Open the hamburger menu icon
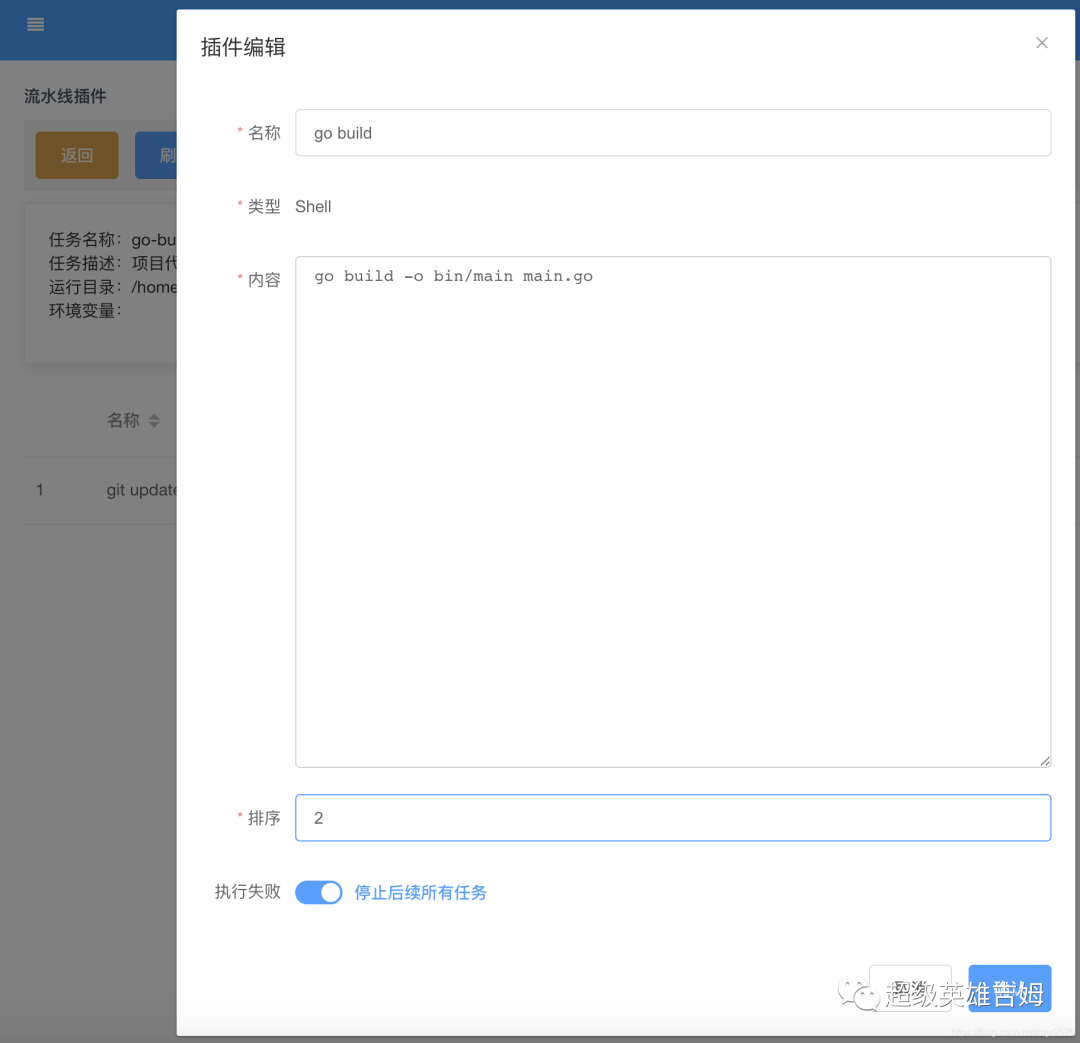The image size is (1080, 1043). [35, 25]
